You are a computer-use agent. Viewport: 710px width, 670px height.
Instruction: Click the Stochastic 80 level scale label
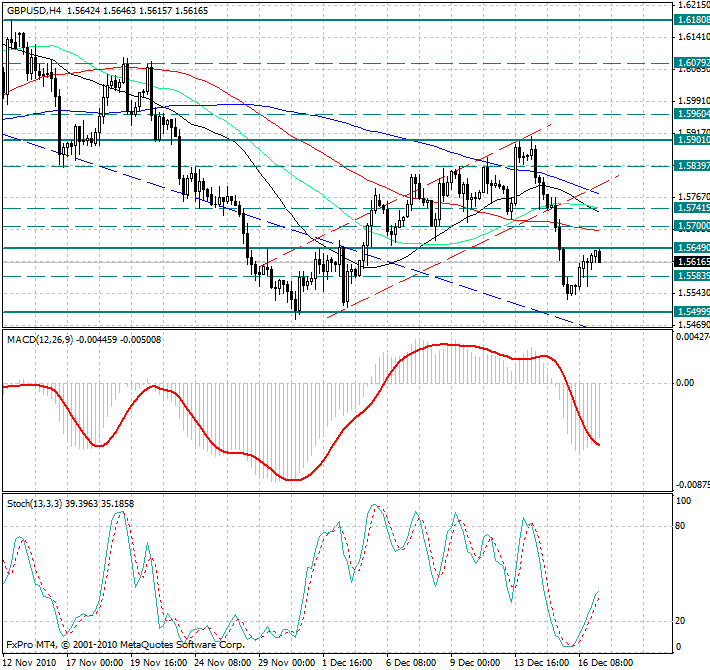[x=682, y=523]
